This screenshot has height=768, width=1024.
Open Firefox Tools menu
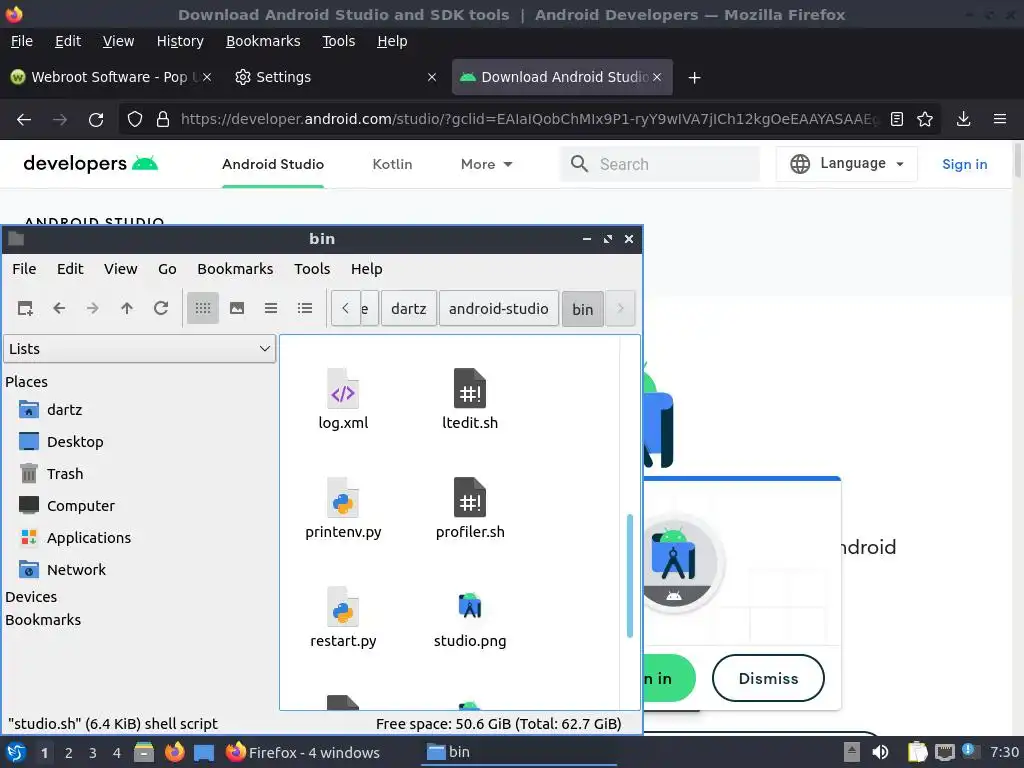338,41
